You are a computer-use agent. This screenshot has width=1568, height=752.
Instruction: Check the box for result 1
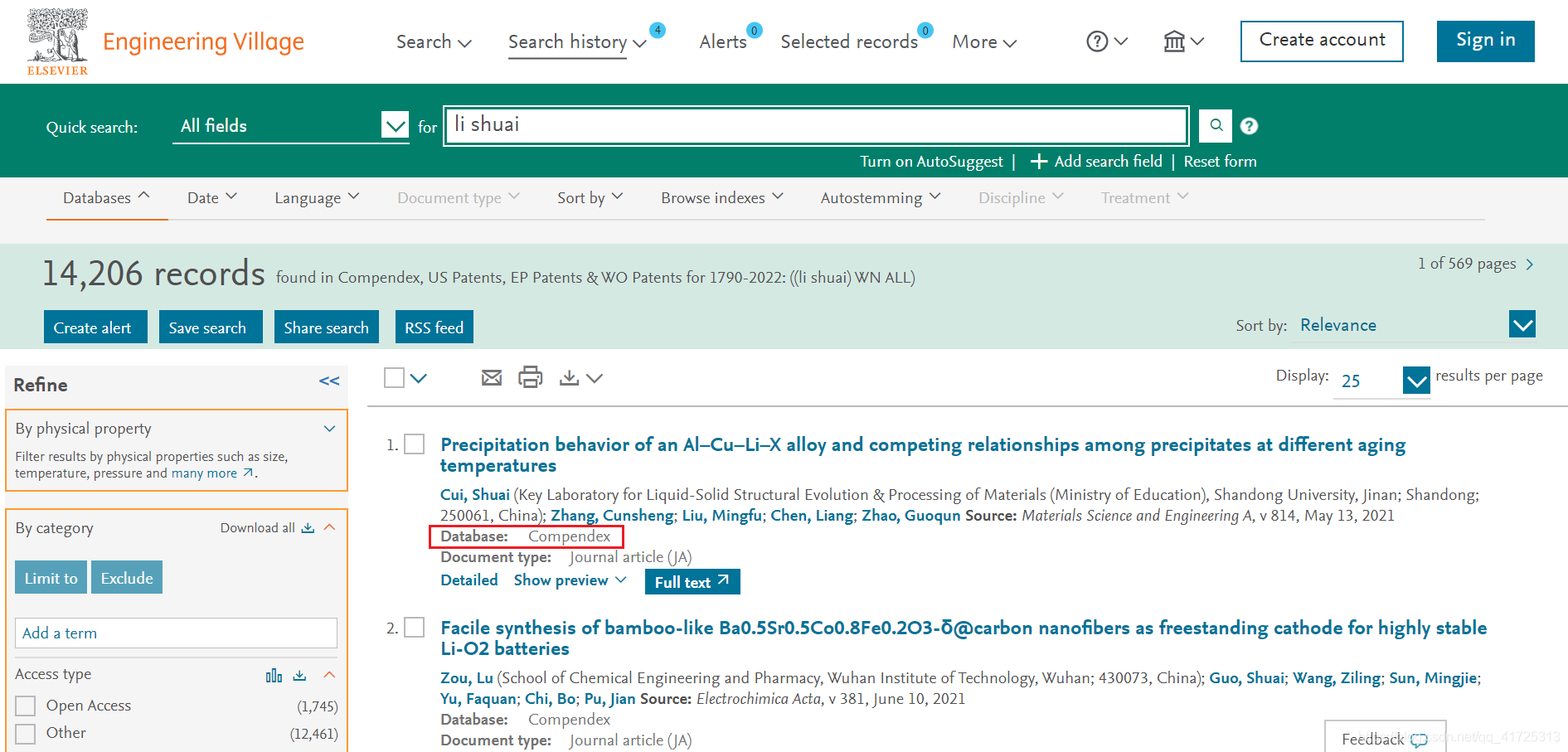click(415, 444)
